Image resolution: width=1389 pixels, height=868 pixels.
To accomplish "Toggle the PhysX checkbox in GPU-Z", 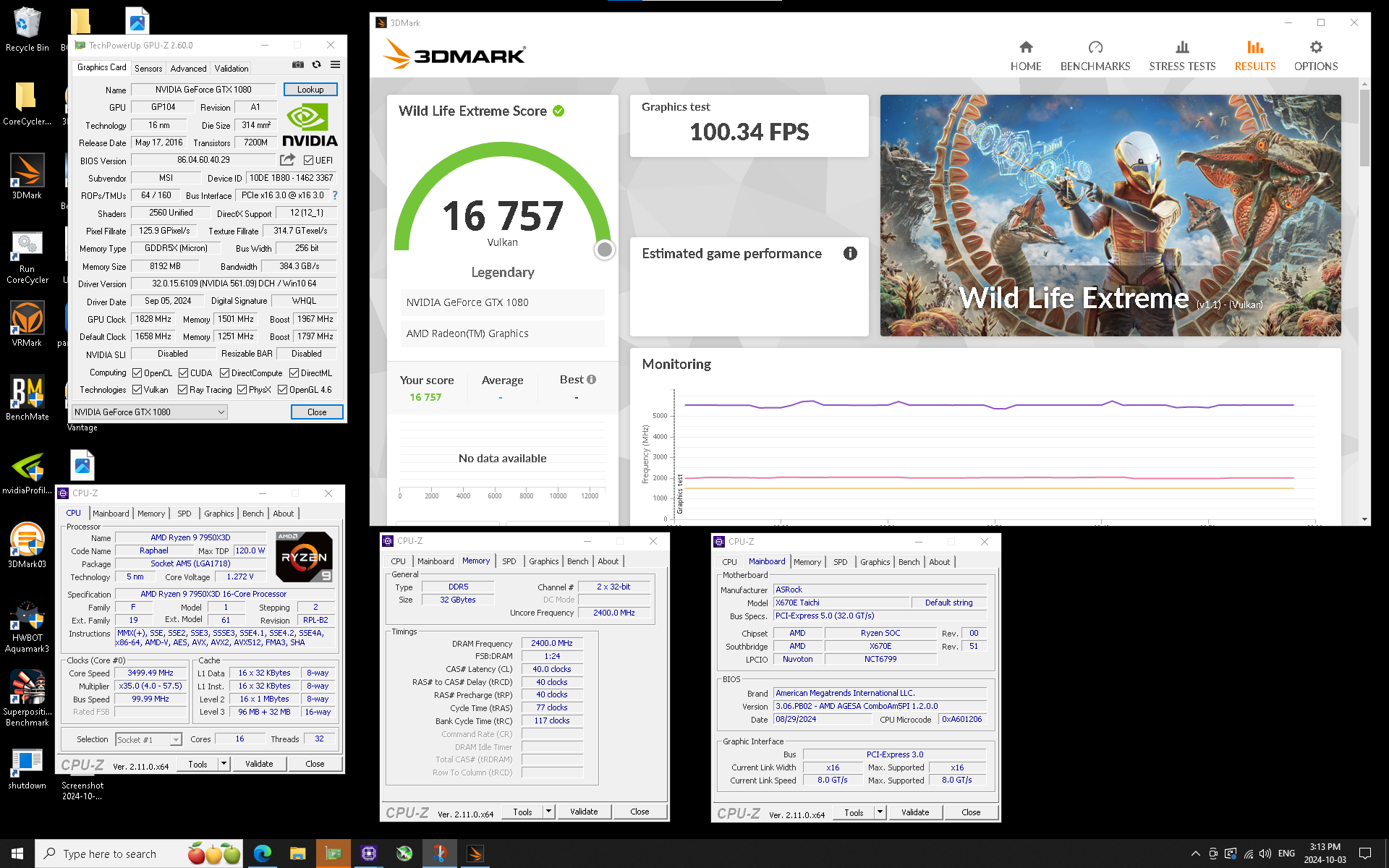I will coord(242,390).
